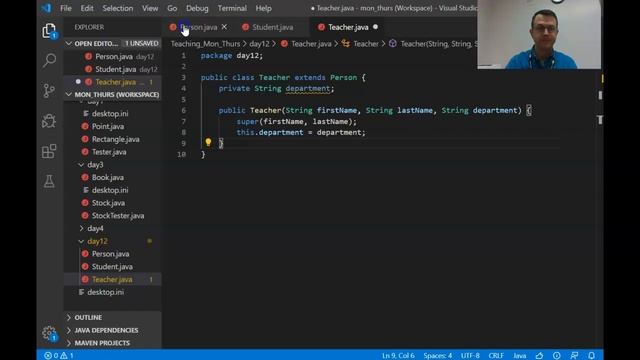Open Person.java in day12 folder

110,254
